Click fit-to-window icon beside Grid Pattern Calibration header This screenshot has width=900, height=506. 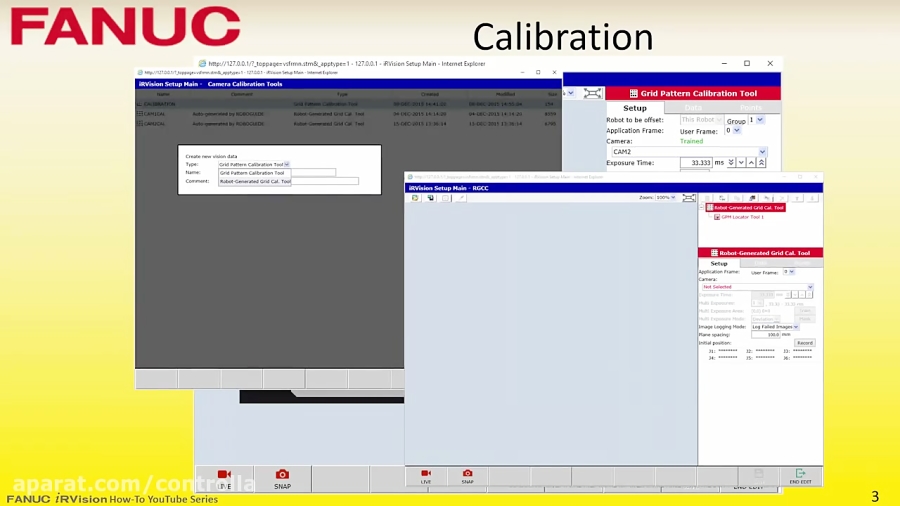pyautogui.click(x=592, y=93)
